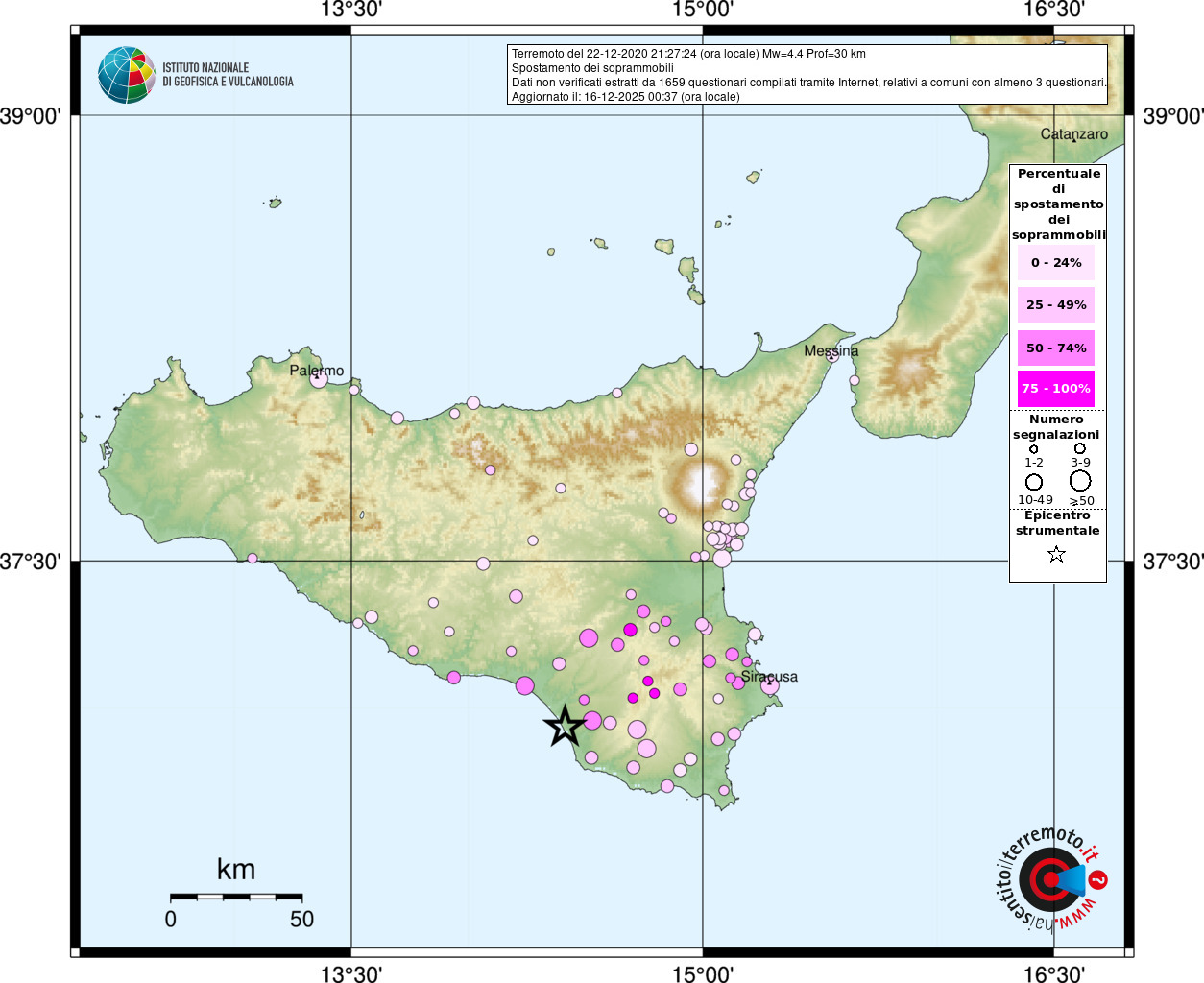Image resolution: width=1204 pixels, height=983 pixels.
Task: Select the 0 - 24% color swatch
Action: pos(1056,263)
